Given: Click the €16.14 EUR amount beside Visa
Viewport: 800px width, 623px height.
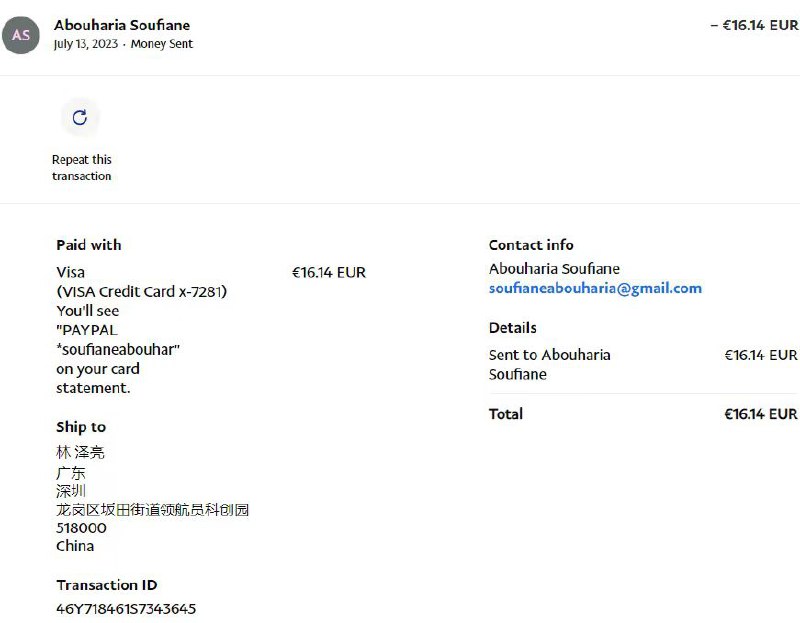Looking at the screenshot, I should (329, 272).
